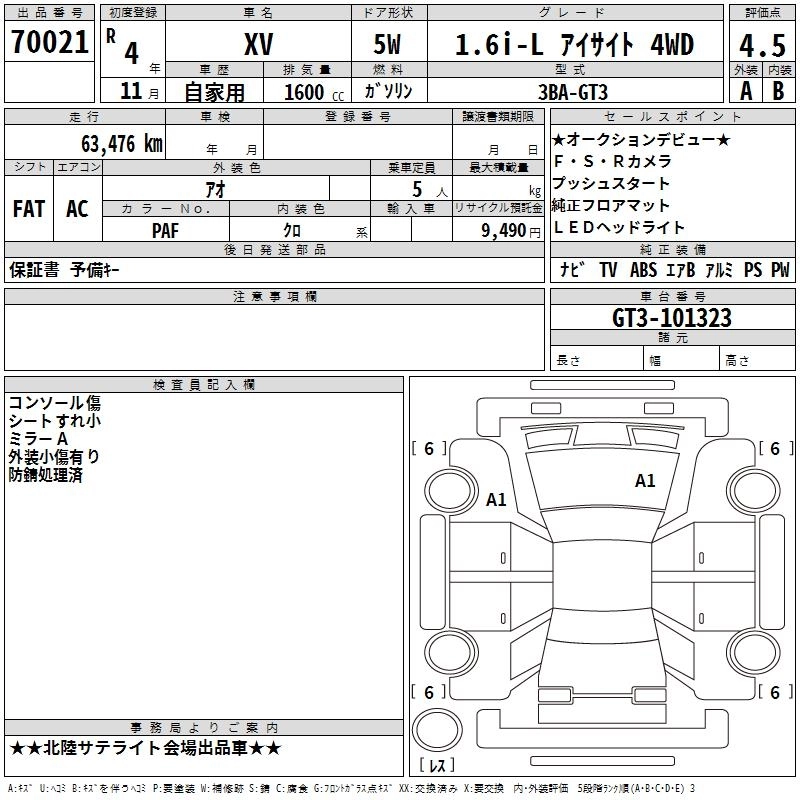Screen dimensions: 800x800
Task: Click the fuel type ガソリン
Action: point(389,91)
